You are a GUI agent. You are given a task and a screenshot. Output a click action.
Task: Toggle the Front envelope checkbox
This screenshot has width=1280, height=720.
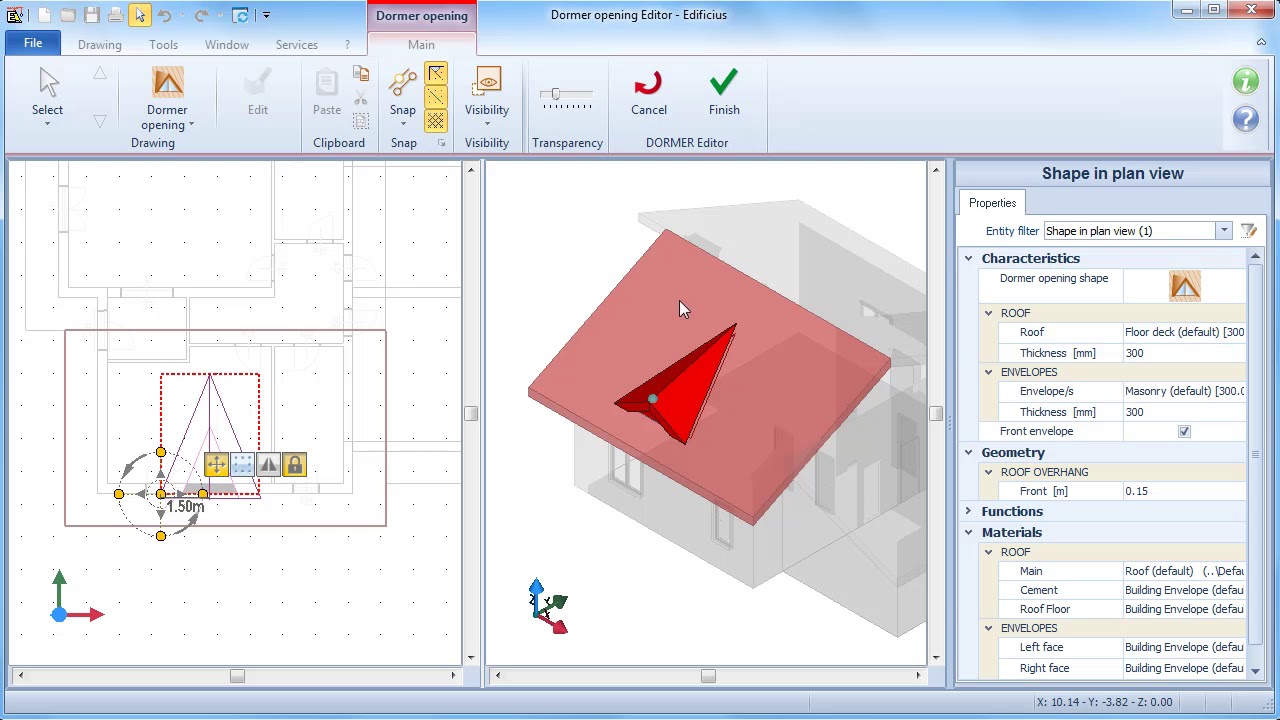pos(1184,432)
